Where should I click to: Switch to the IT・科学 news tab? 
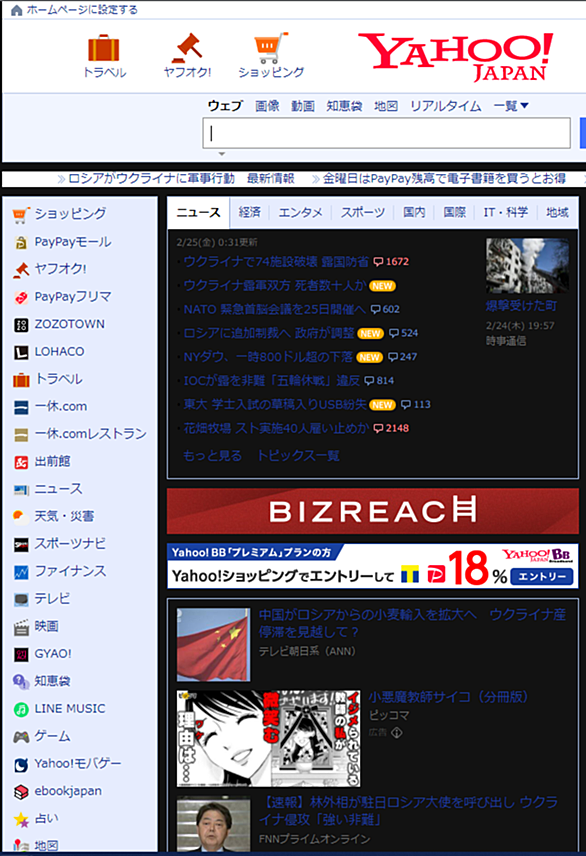tap(506, 212)
